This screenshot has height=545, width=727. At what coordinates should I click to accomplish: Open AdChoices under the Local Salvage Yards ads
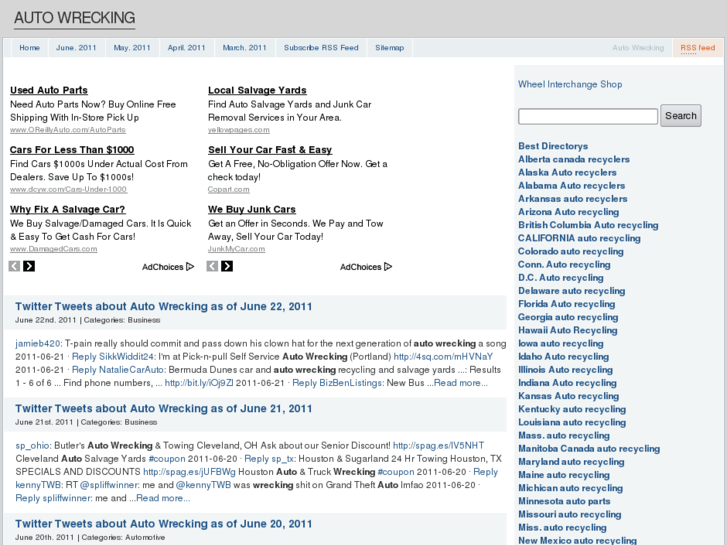pos(366,267)
